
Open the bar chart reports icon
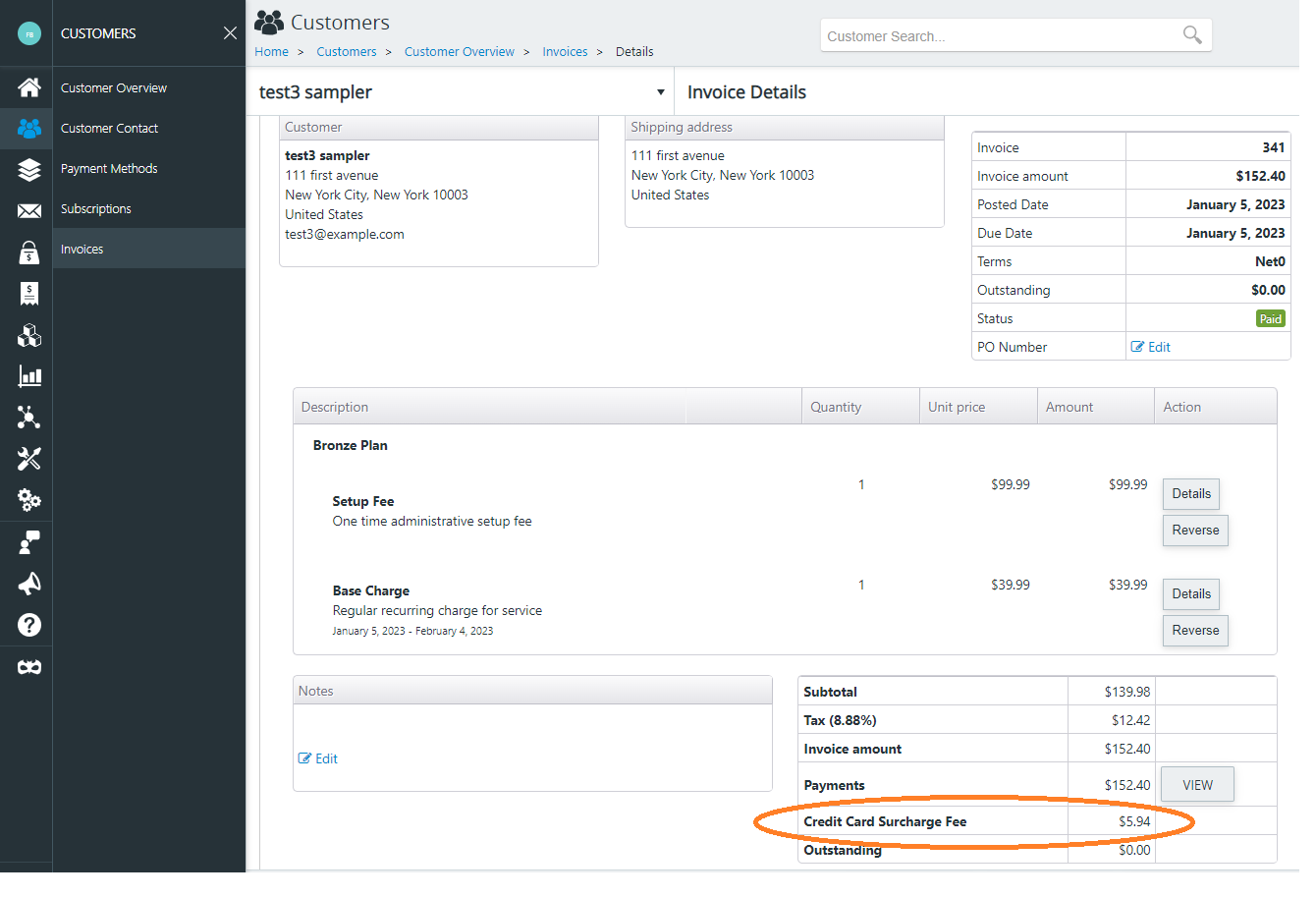click(x=29, y=376)
